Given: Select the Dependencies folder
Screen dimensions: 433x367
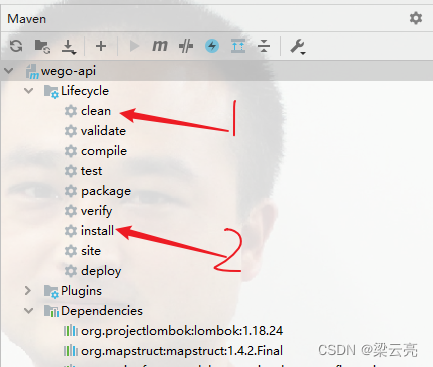Looking at the screenshot, I should (102, 311).
